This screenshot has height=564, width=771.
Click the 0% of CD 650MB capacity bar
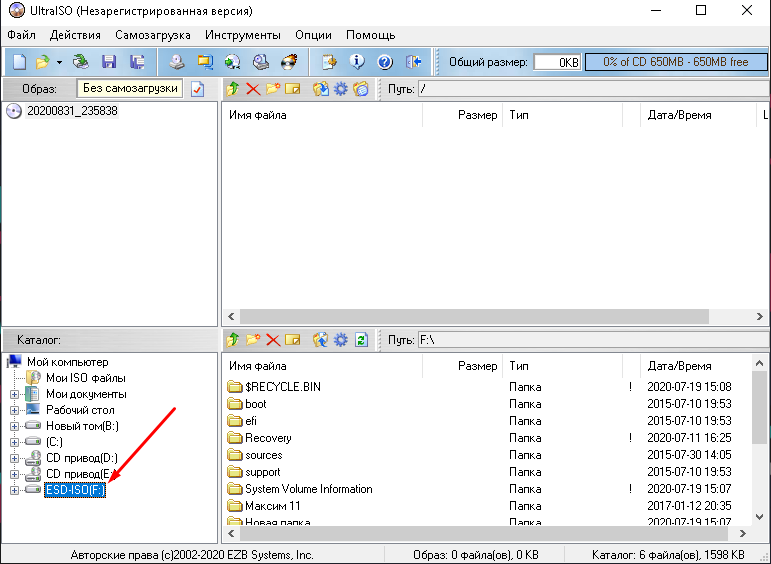point(676,62)
